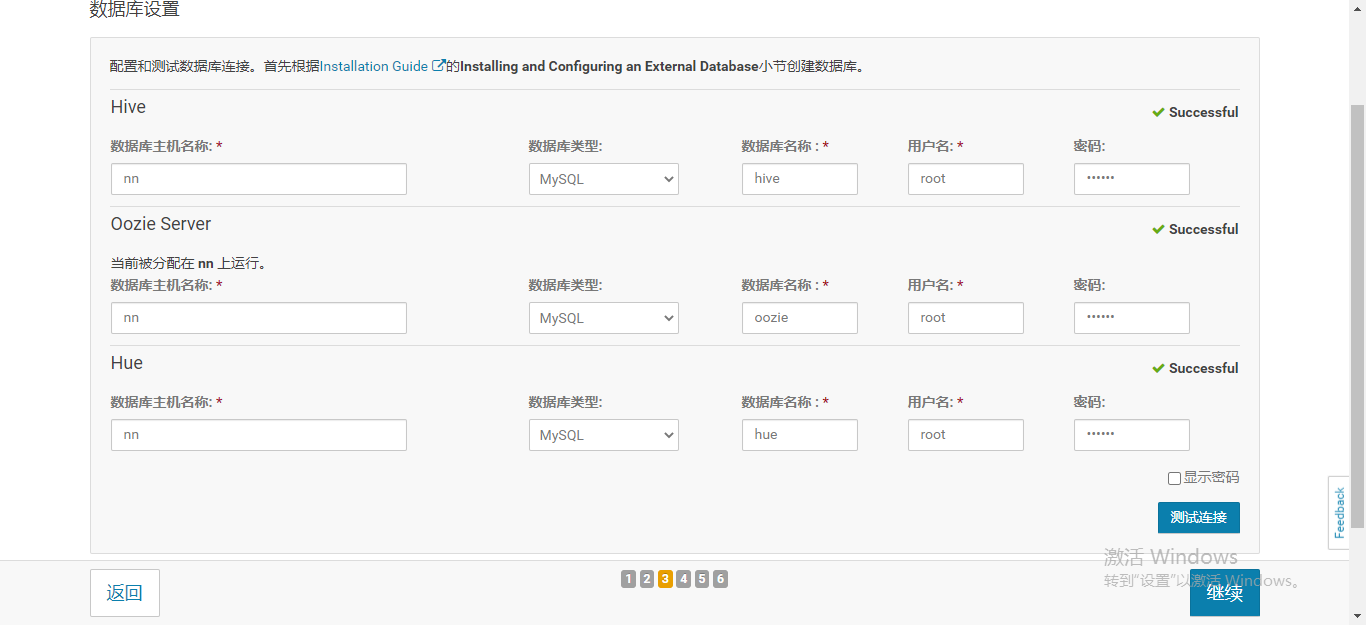The width and height of the screenshot is (1366, 625).
Task: Click the Oozie Server database host name field
Action: 259,318
